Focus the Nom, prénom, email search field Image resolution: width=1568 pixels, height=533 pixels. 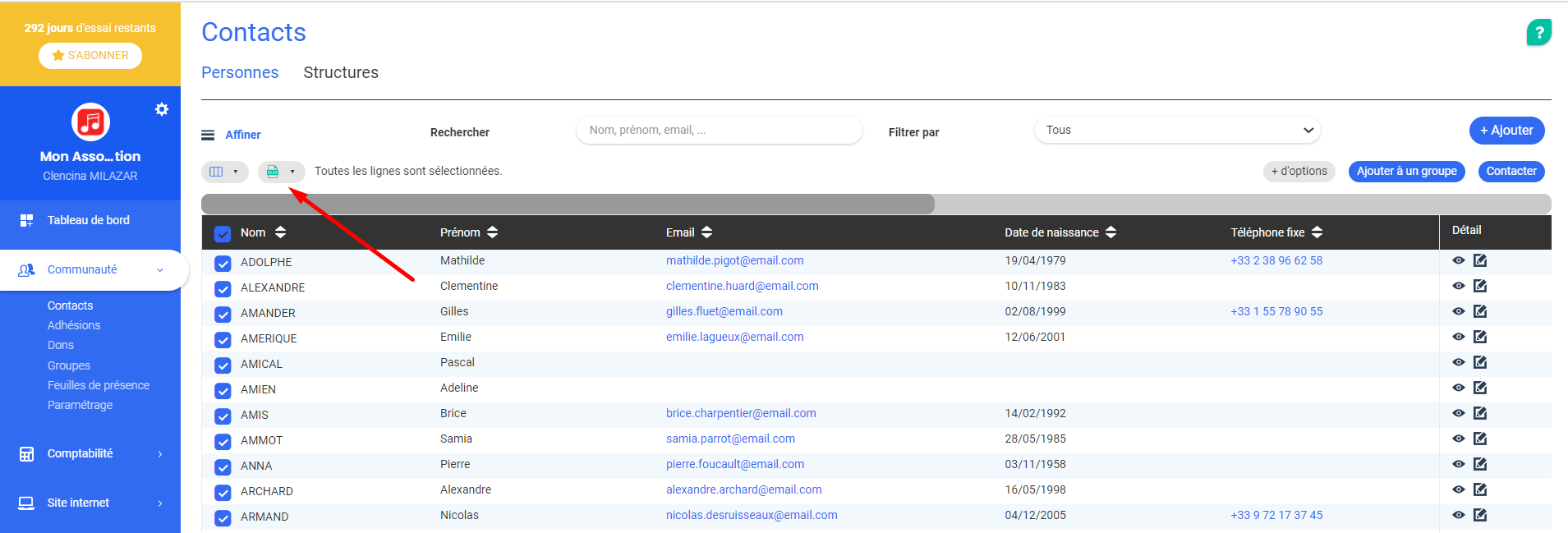720,130
